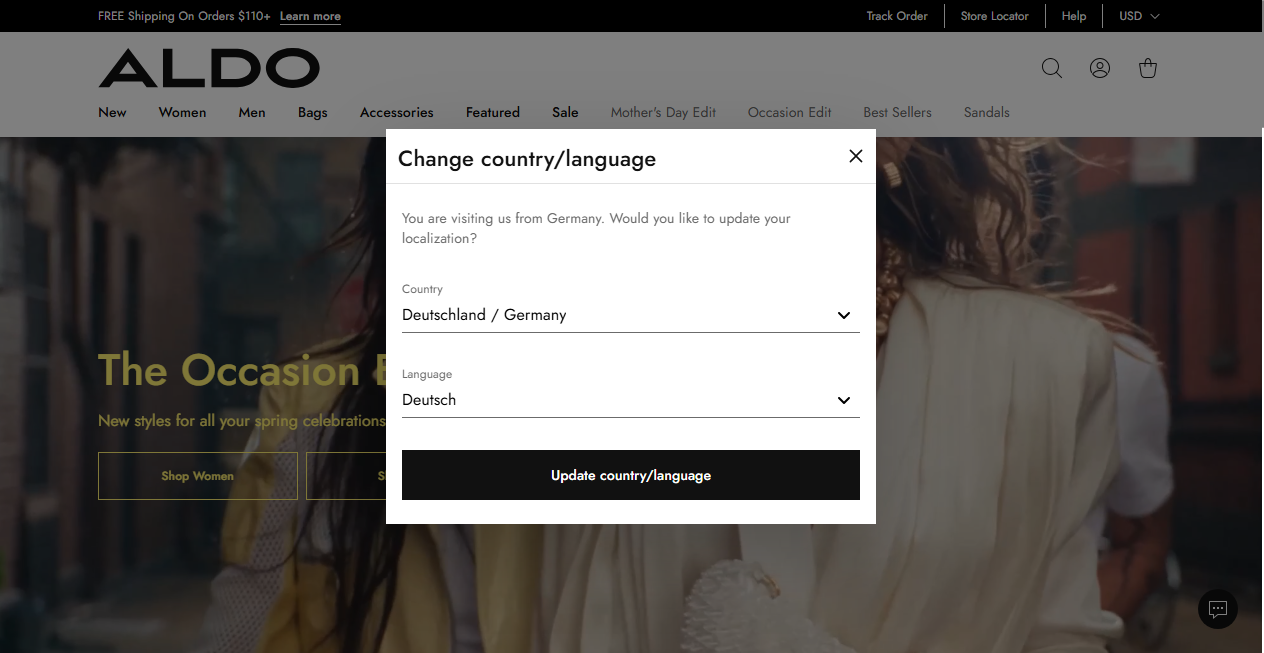Image resolution: width=1264 pixels, height=653 pixels.
Task: Open the Sale menu item
Action: point(565,113)
